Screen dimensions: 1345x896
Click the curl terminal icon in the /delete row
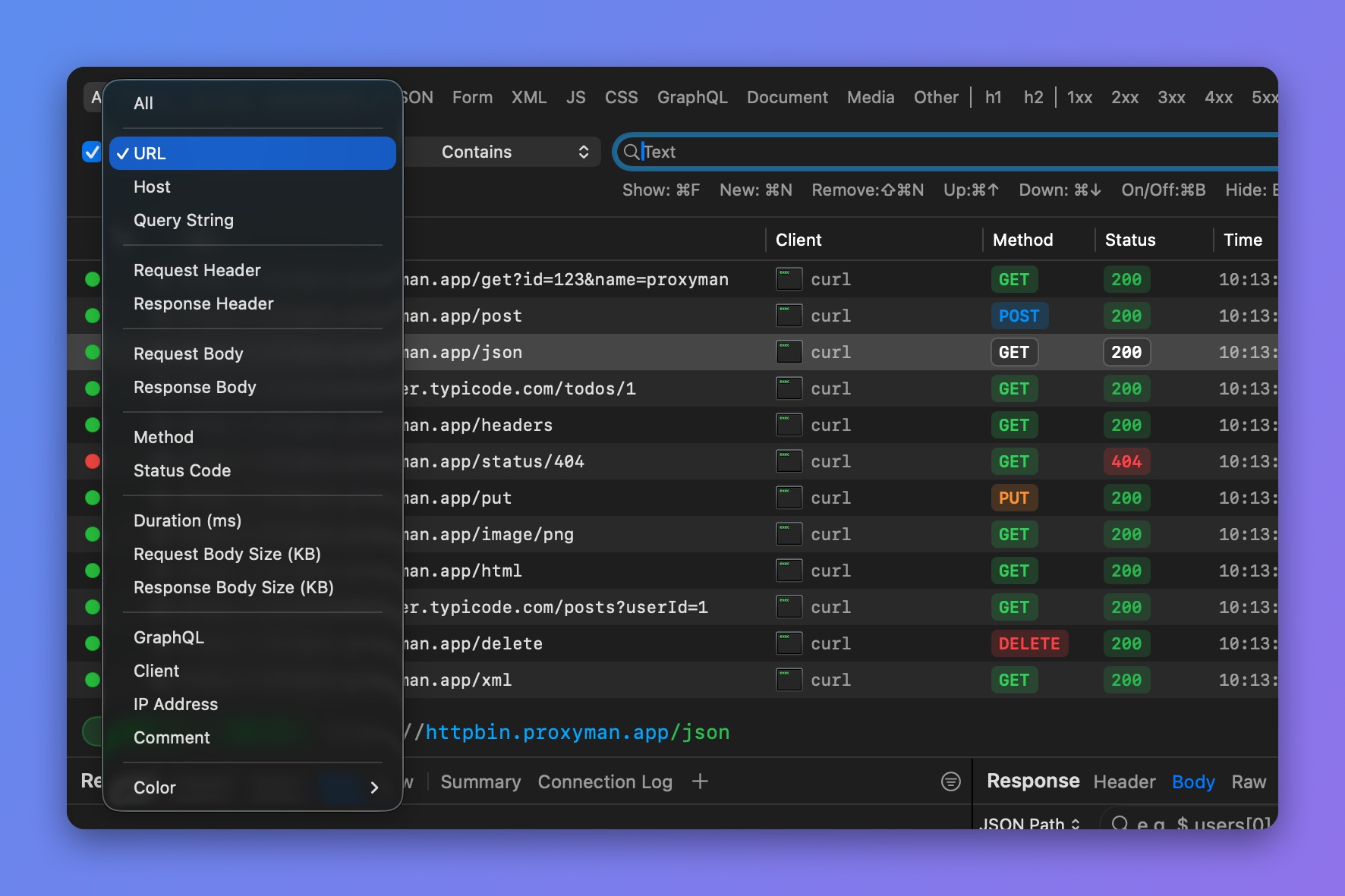pos(789,643)
